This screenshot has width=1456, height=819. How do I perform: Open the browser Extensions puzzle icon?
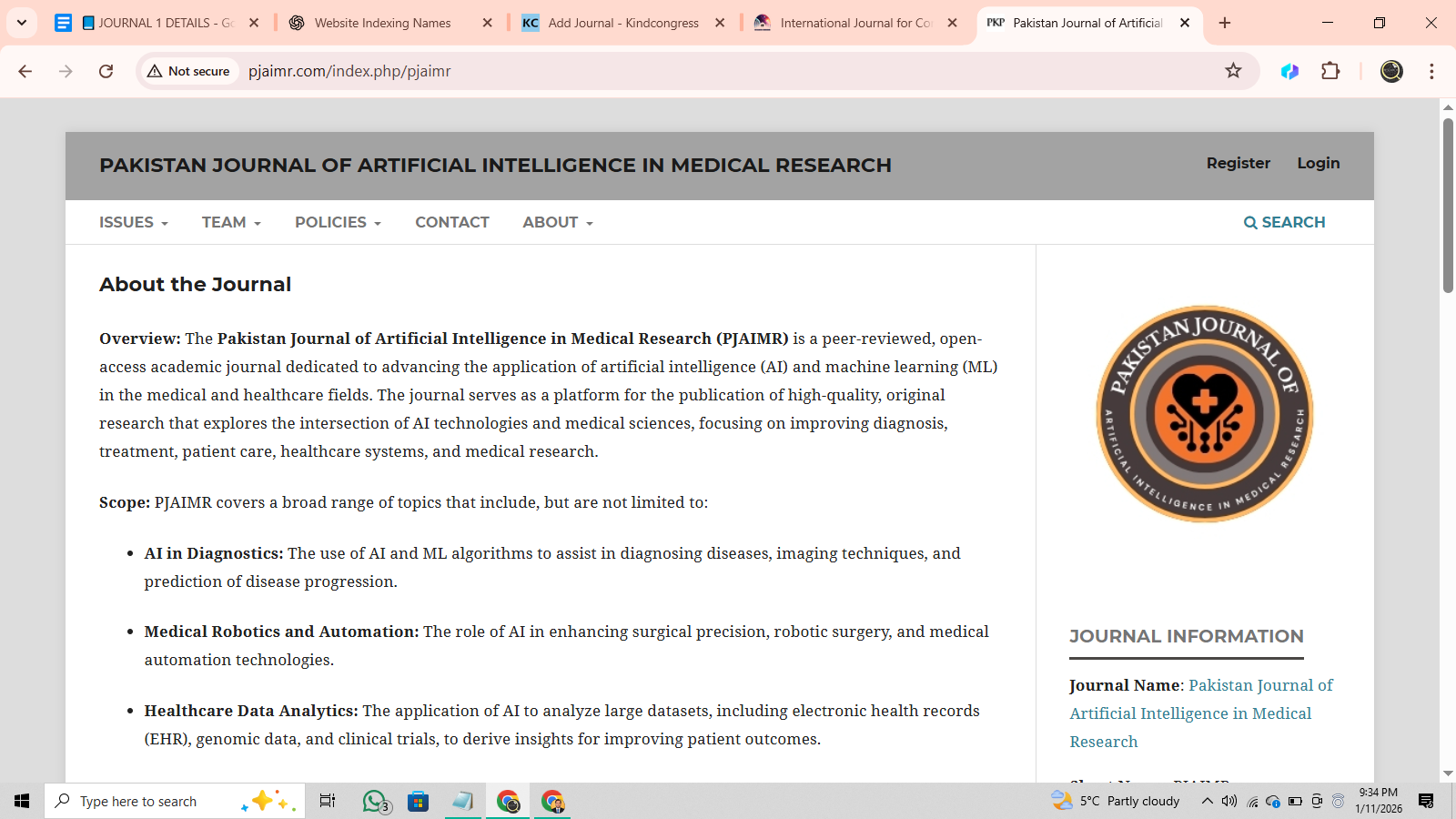click(x=1330, y=71)
